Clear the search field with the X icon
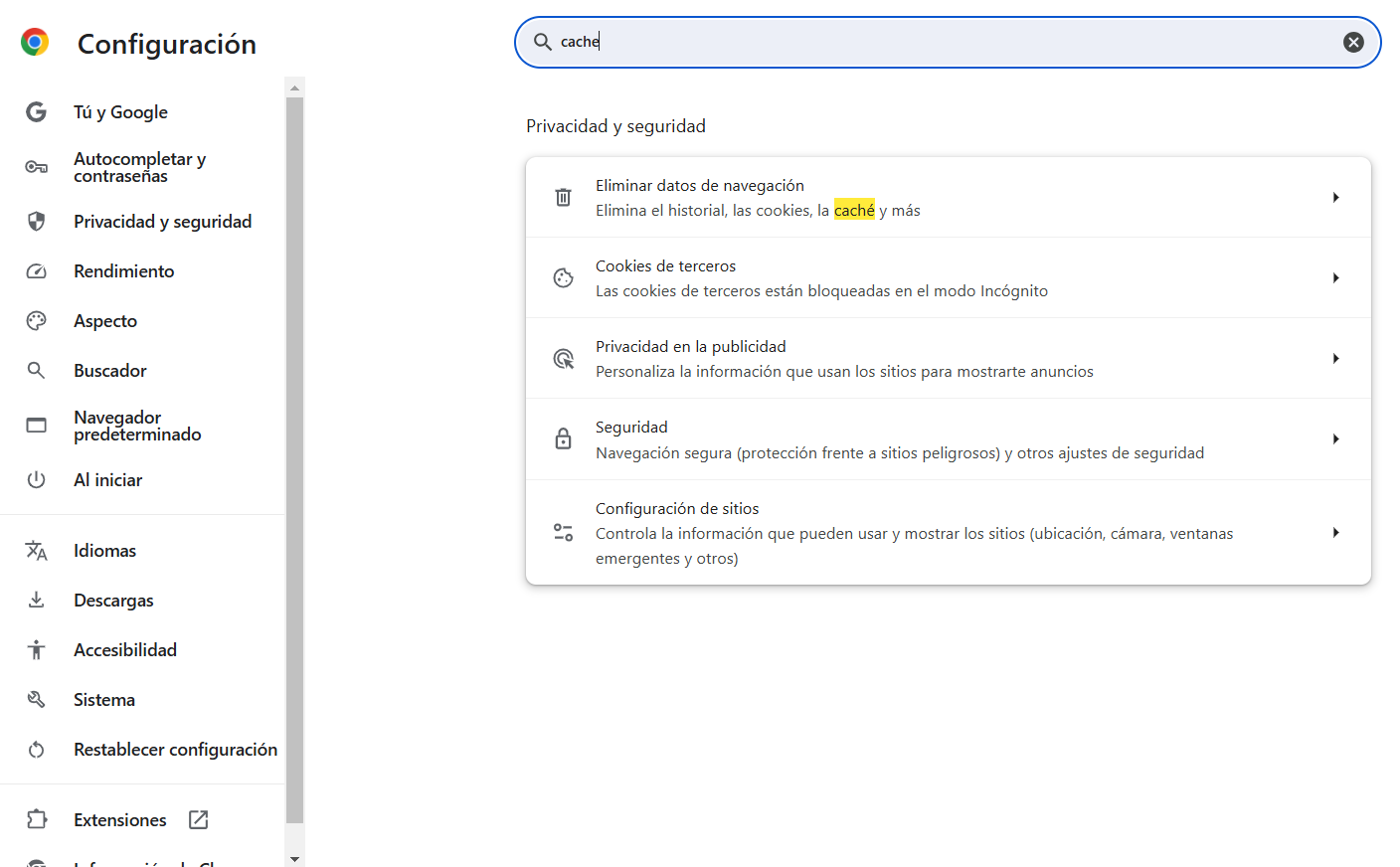The image size is (1400, 867). (x=1352, y=42)
